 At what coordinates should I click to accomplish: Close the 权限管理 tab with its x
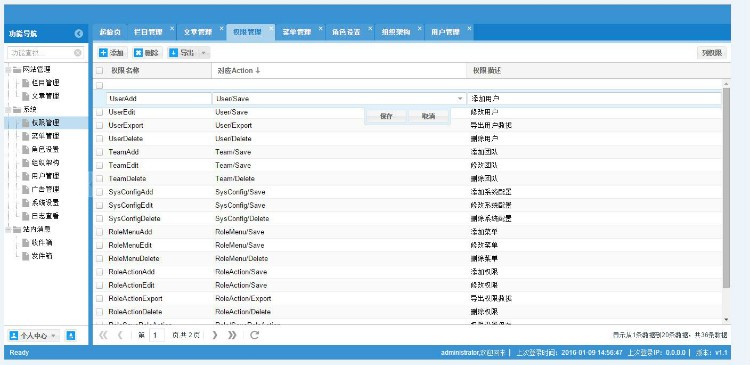[x=271, y=29]
